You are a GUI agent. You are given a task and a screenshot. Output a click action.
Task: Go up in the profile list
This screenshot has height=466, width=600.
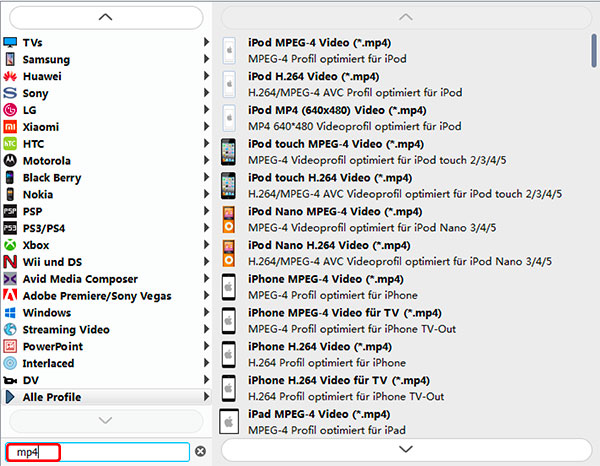(406, 17)
